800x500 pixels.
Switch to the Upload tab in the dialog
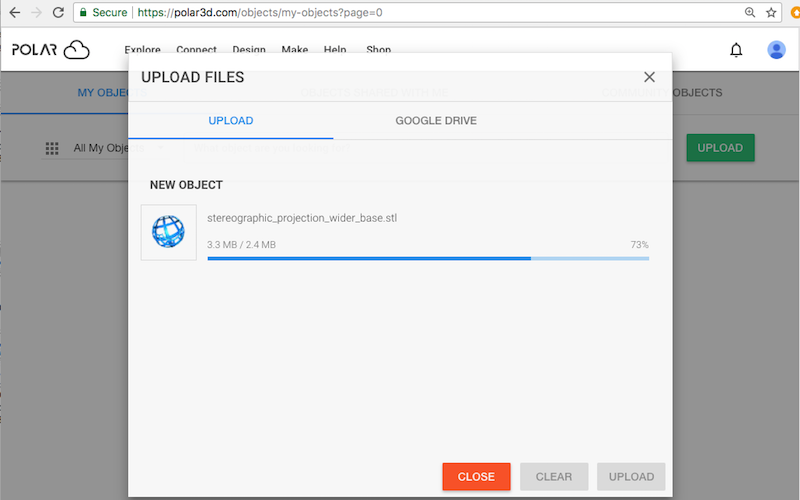pos(231,121)
